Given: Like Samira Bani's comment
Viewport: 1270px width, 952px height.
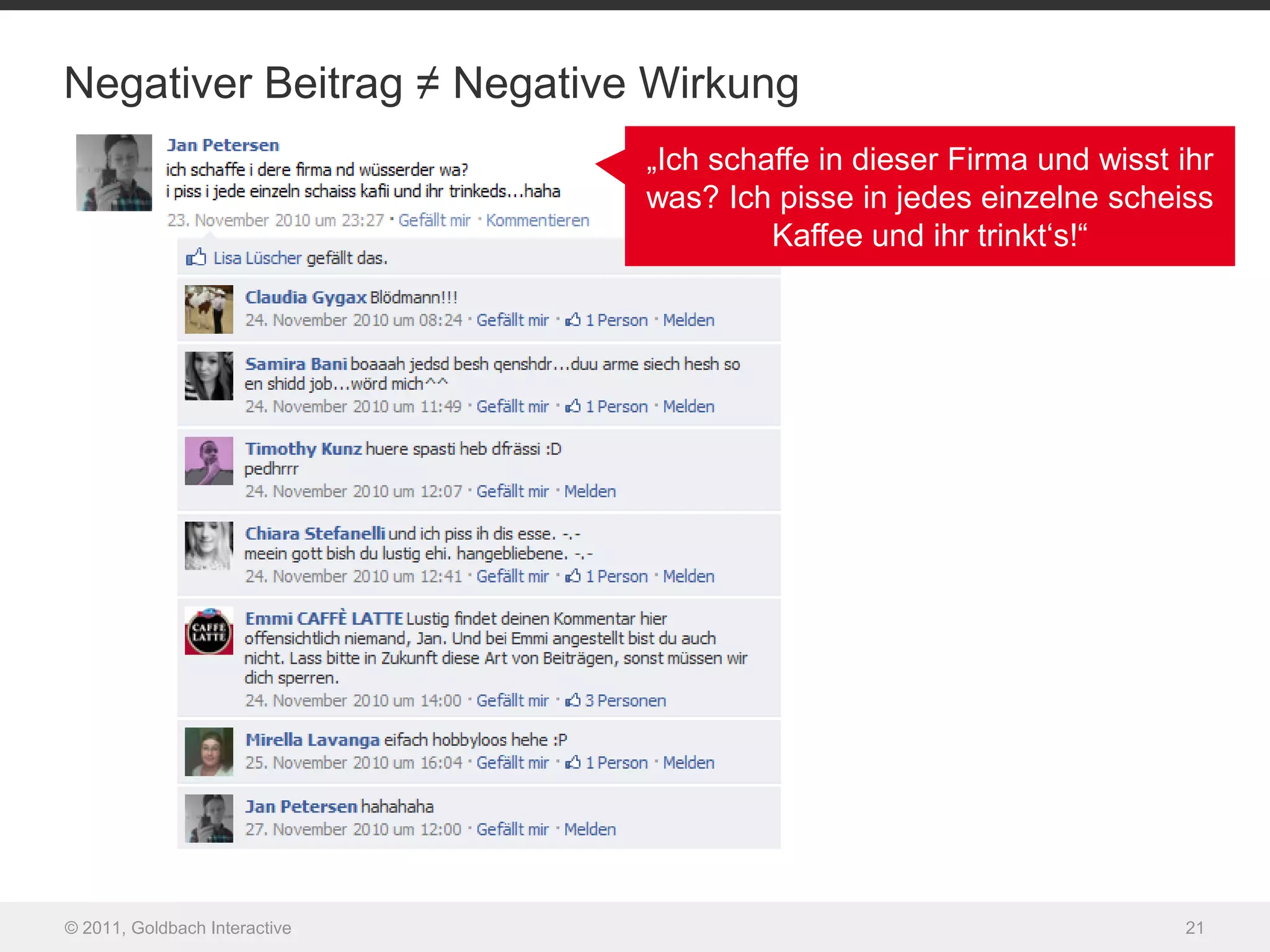Looking at the screenshot, I should click(x=512, y=406).
